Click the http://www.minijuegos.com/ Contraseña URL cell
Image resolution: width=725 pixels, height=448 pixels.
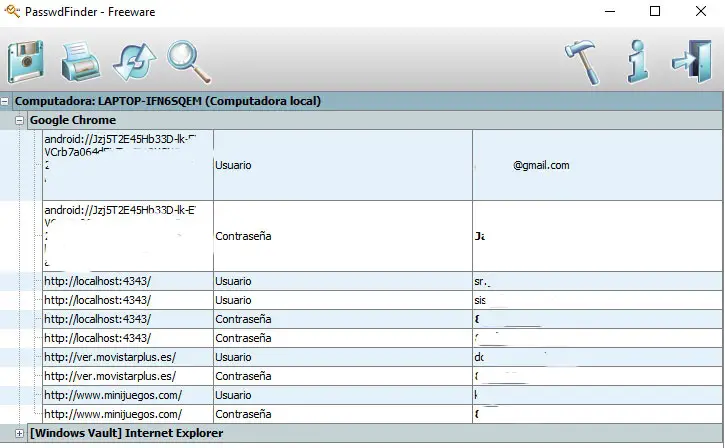coord(128,414)
